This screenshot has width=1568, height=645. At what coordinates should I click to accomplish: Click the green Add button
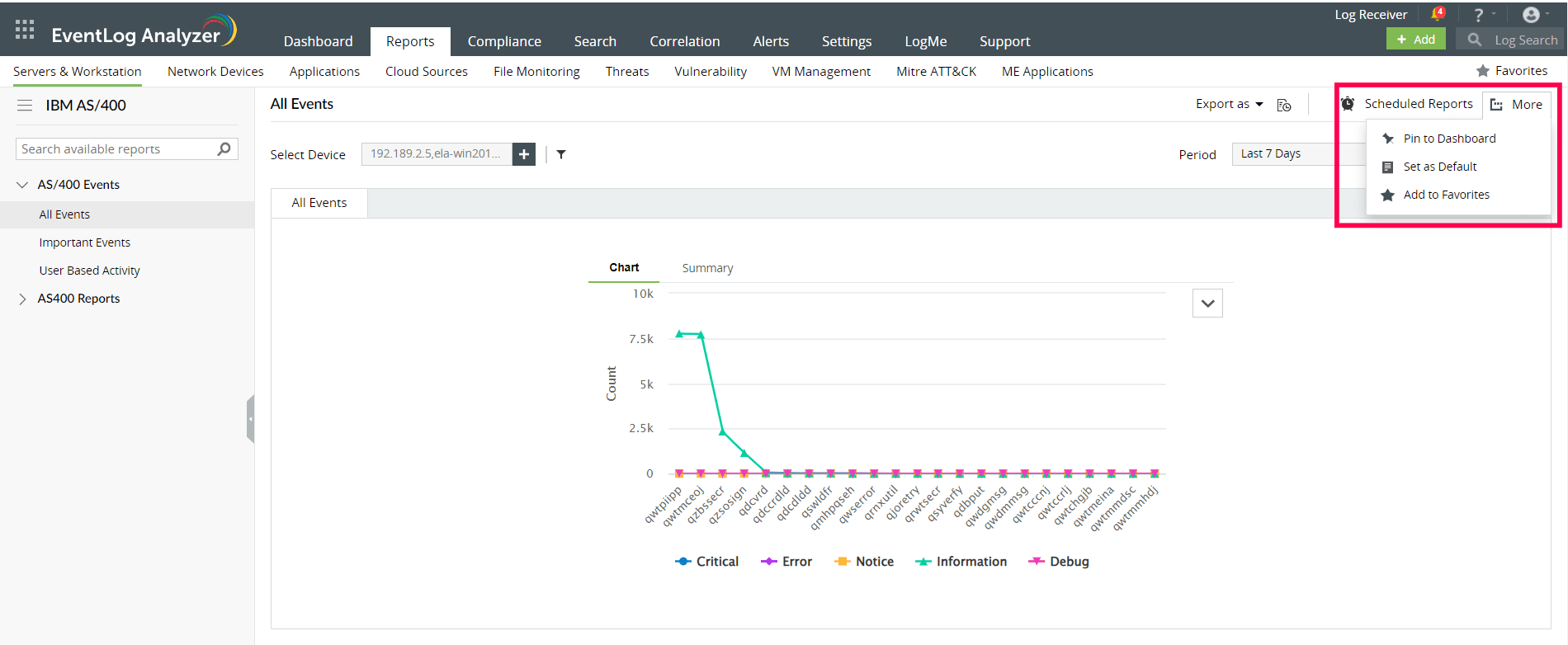point(1415,40)
